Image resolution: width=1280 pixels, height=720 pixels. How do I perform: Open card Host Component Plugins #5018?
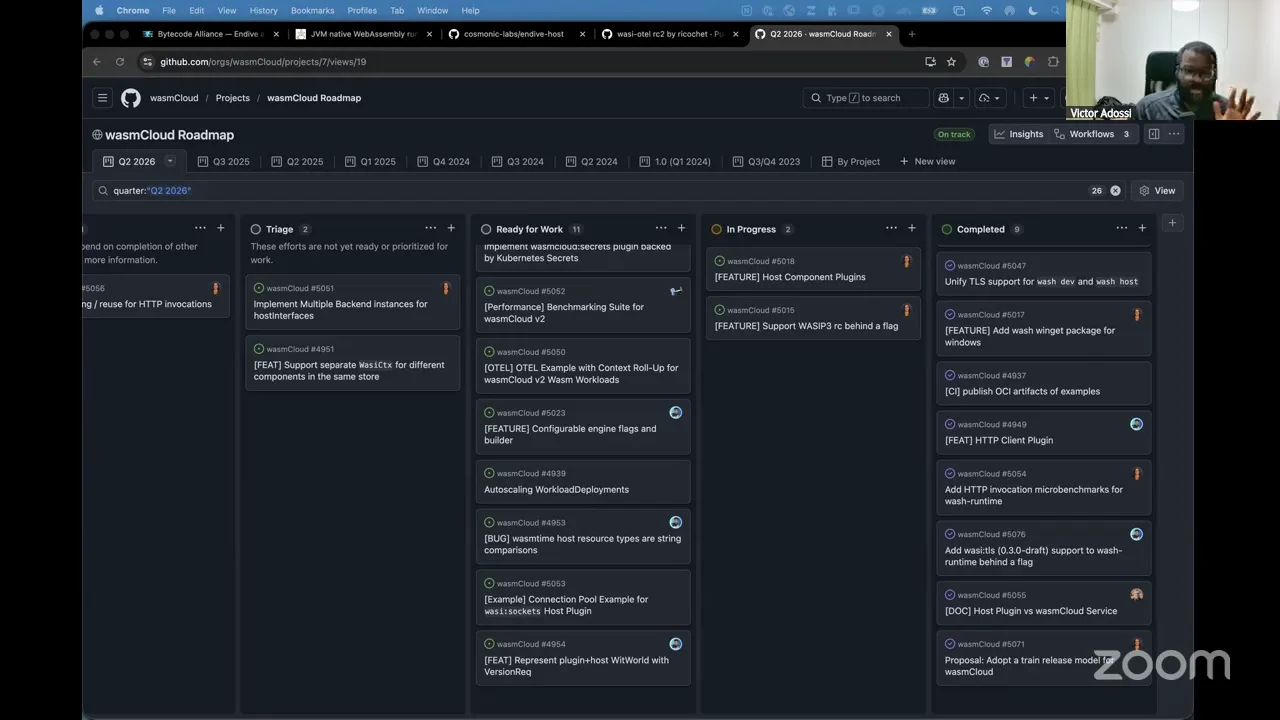(813, 270)
